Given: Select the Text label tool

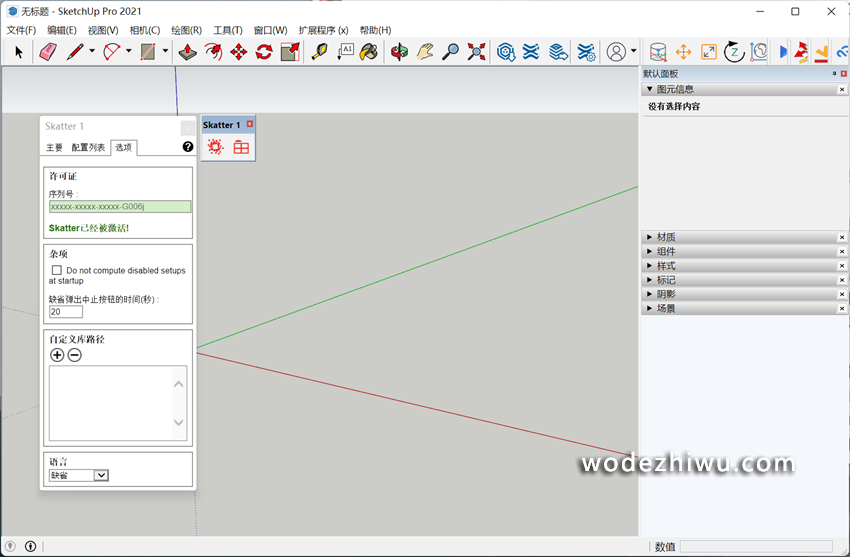Looking at the screenshot, I should pos(345,52).
